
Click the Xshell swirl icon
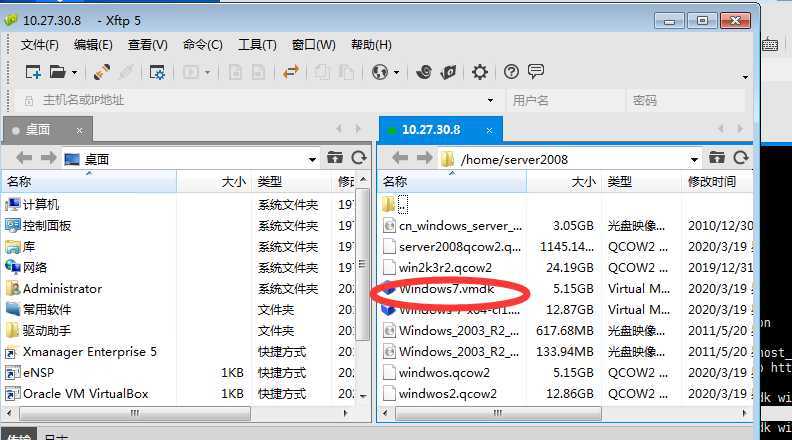(424, 72)
